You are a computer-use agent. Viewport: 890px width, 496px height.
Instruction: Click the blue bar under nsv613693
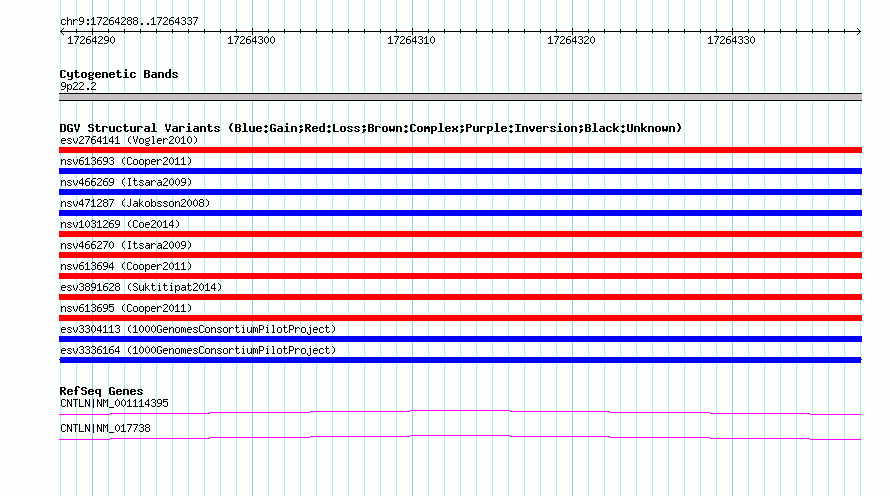460,171
